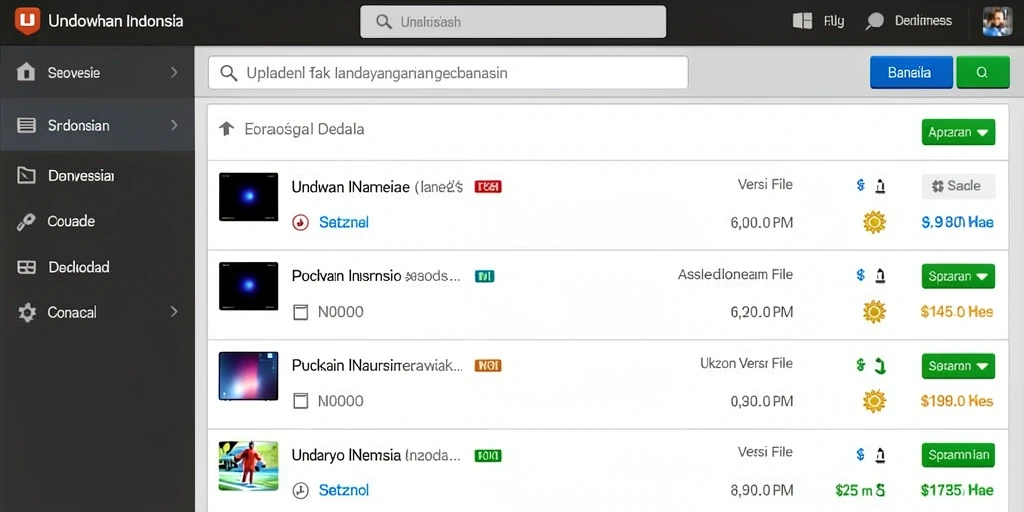Select Couade in the sidebar

coord(97,222)
